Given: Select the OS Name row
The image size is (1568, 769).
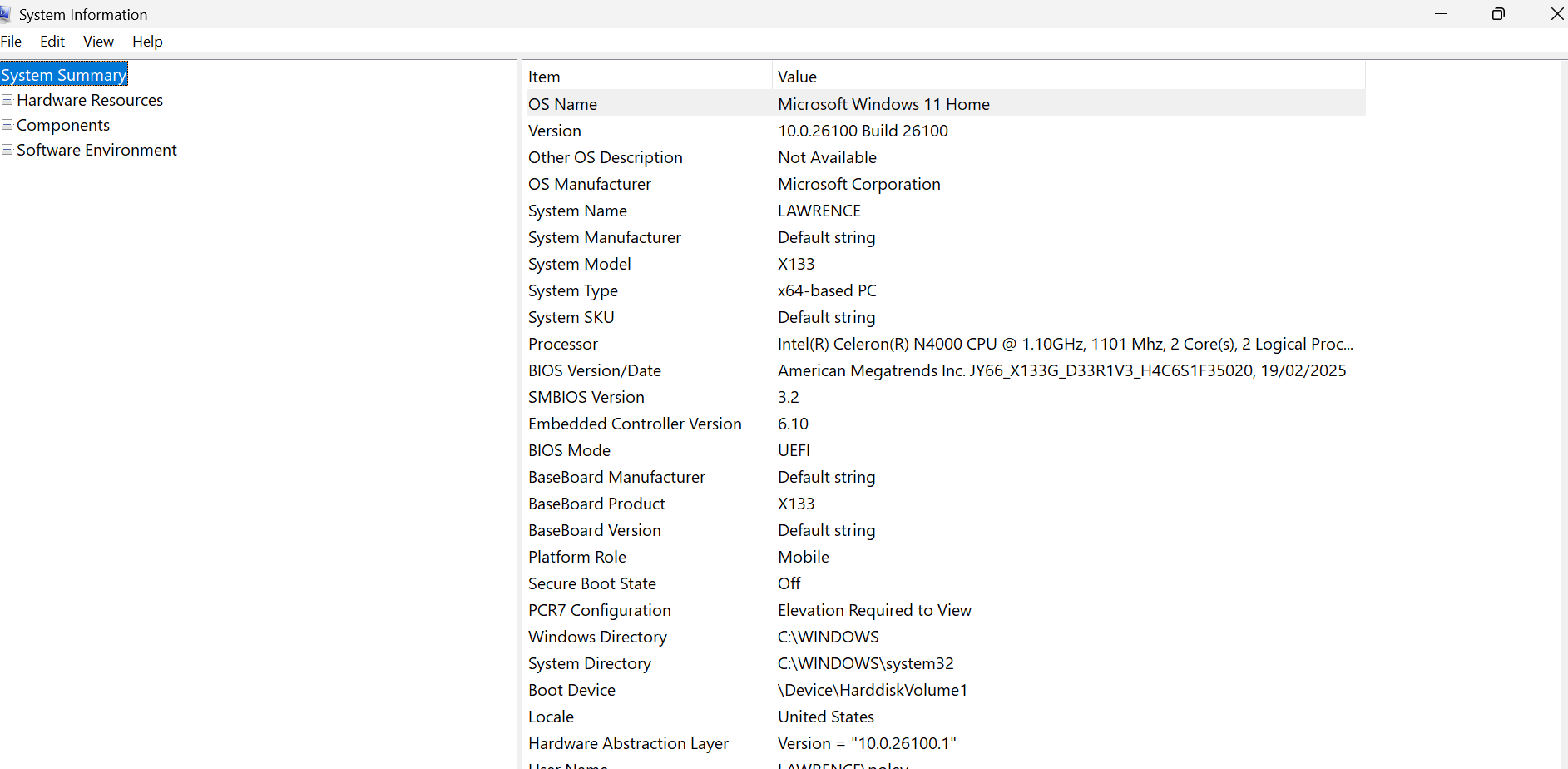Looking at the screenshot, I should (749, 103).
